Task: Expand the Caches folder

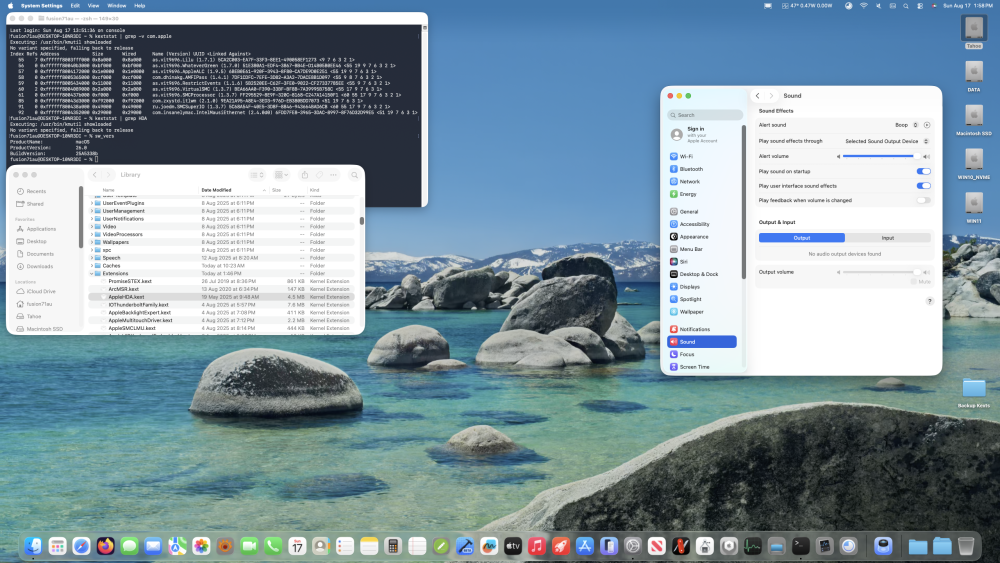Action: [x=92, y=266]
